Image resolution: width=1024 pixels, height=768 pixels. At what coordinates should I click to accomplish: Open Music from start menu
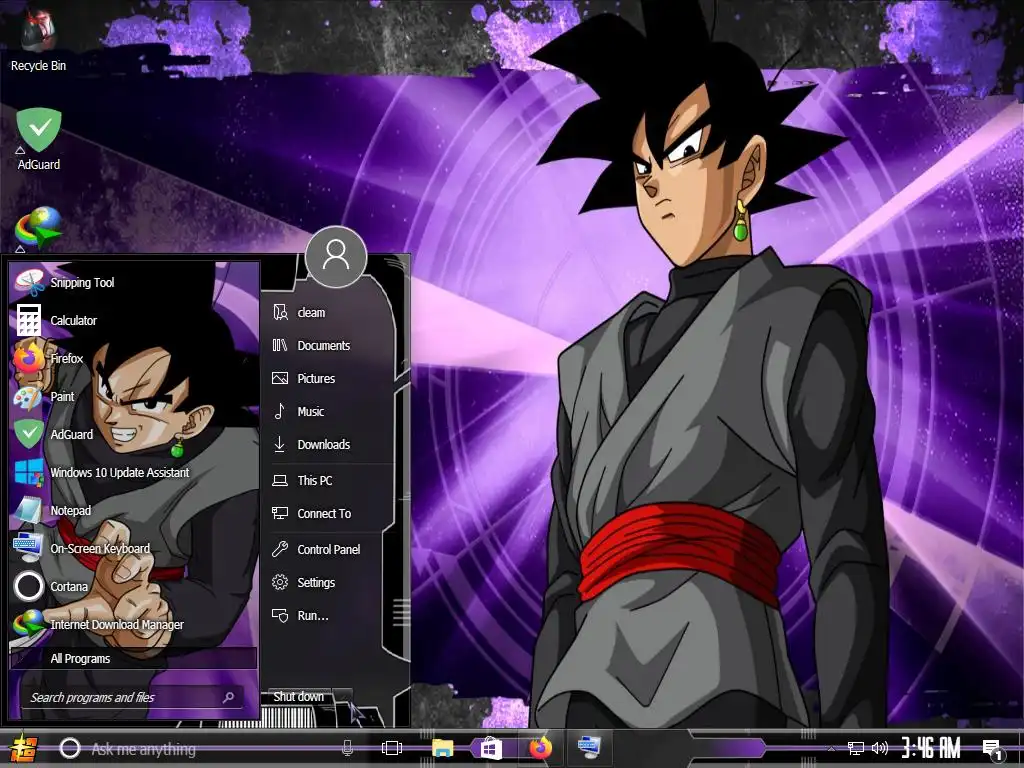[330, 411]
